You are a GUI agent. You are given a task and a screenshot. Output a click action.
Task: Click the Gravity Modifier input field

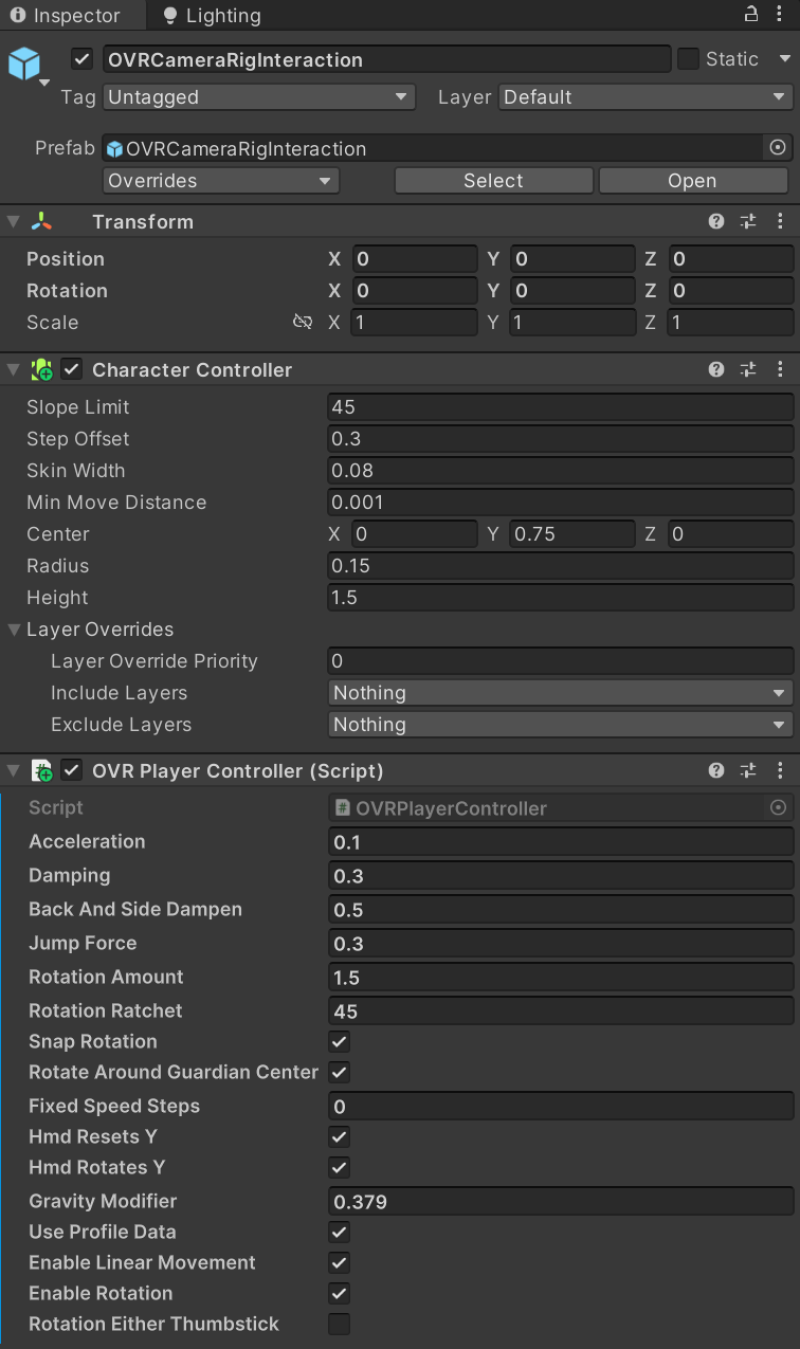(x=560, y=1201)
